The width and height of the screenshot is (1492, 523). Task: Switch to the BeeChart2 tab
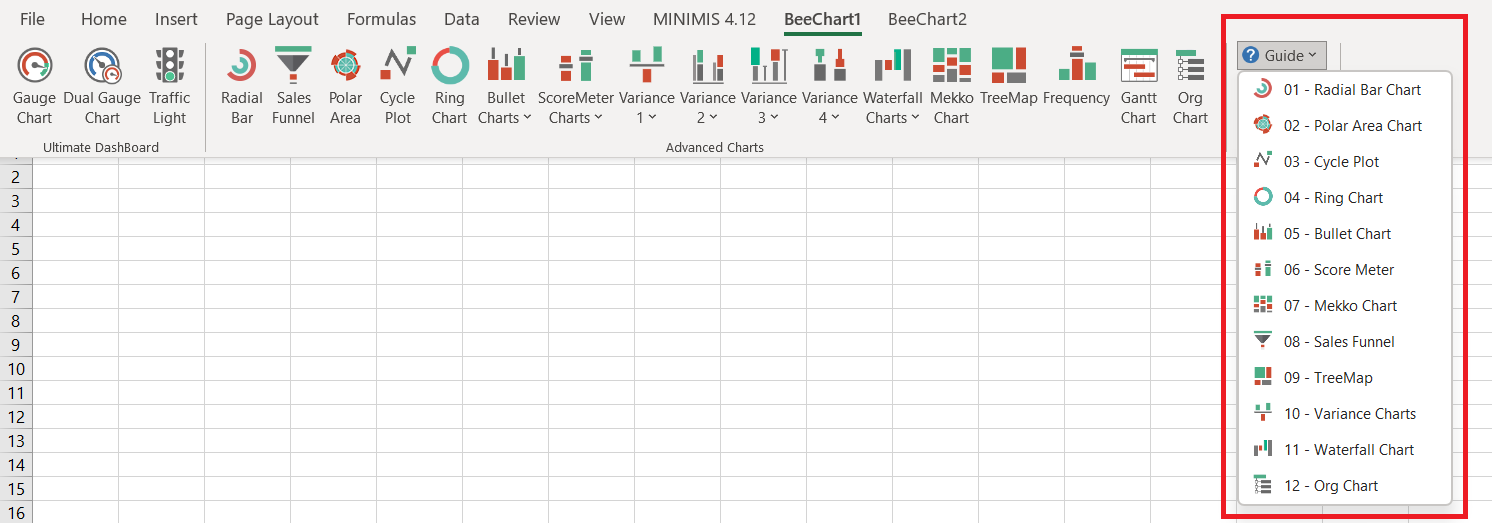click(927, 19)
